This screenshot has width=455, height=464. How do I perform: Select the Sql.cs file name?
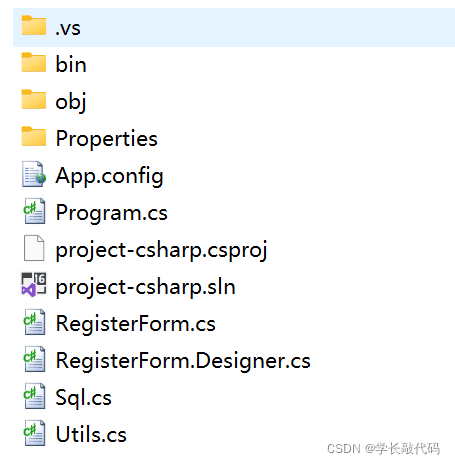coord(83,398)
